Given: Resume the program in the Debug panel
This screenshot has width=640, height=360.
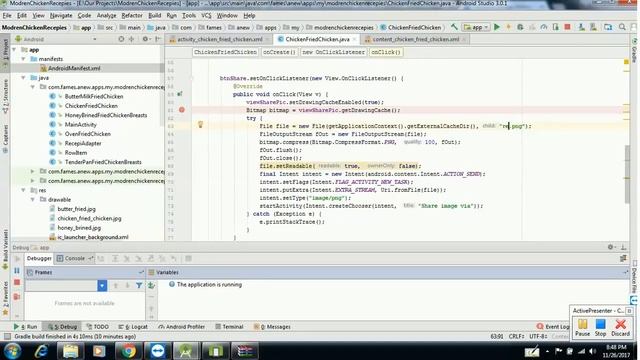Looking at the screenshot, I should (x=17, y=259).
